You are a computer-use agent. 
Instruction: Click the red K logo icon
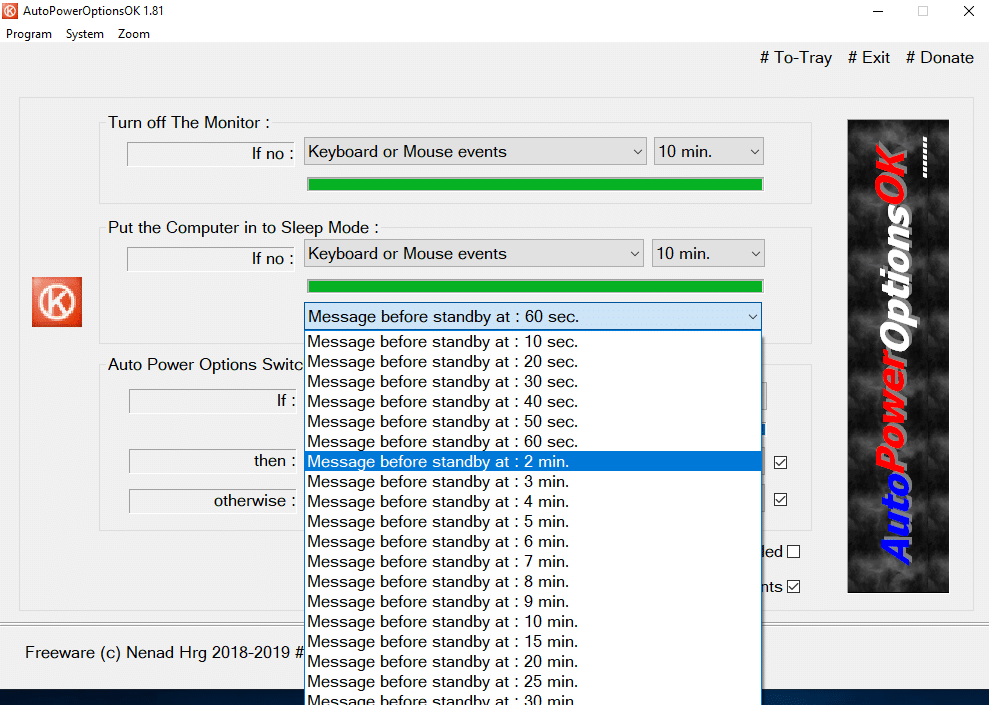coord(57,302)
